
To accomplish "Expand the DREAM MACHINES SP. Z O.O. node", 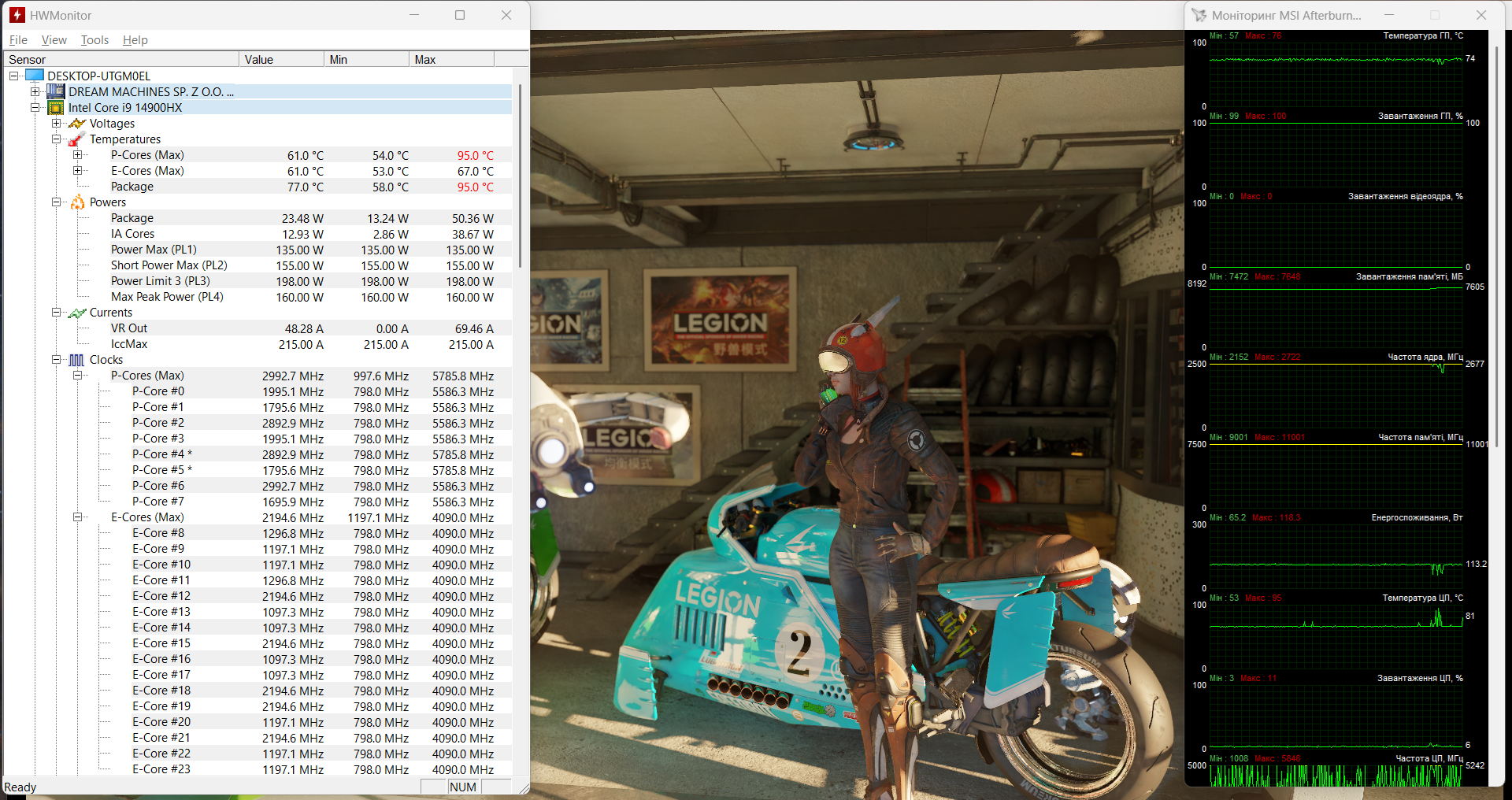I will pyautogui.click(x=35, y=92).
